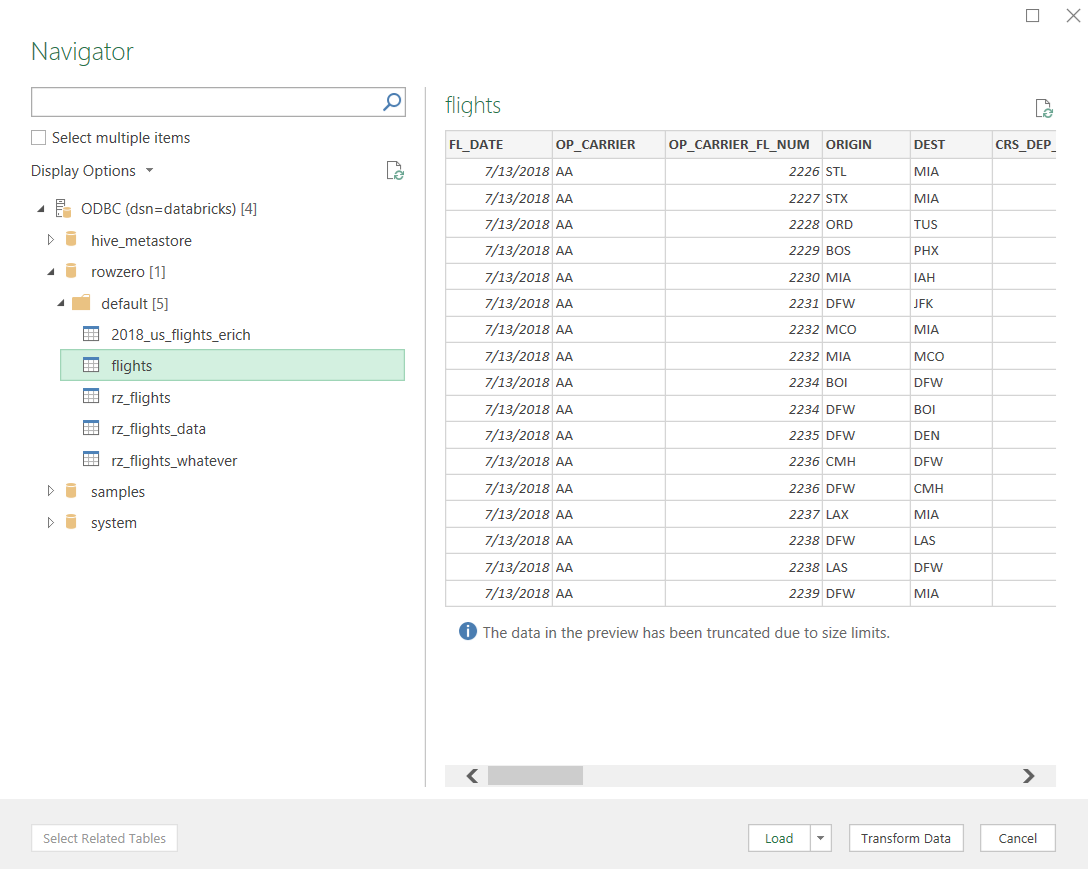Enable the Select multiple items checkbox
Image resolution: width=1088 pixels, height=869 pixels.
coord(36,138)
